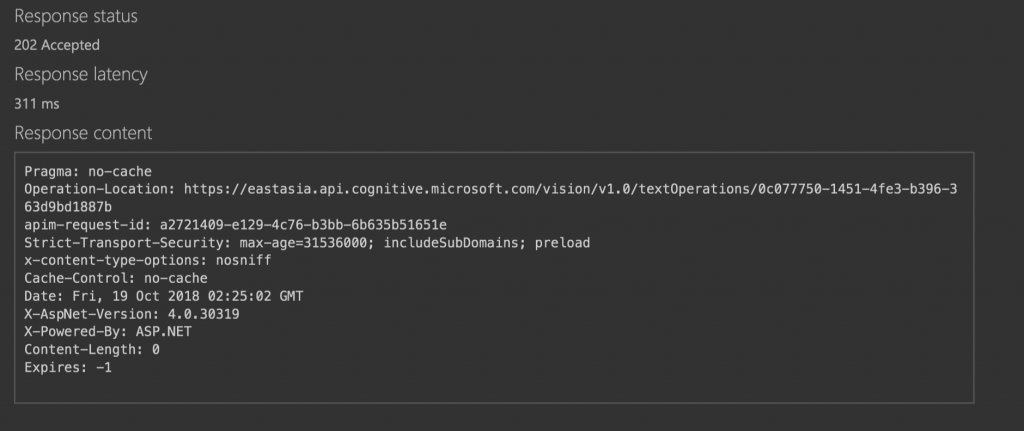Screen dimensions: 1024x431
Task: Click the Cache-Control: no-cache line
Action: 115,278
